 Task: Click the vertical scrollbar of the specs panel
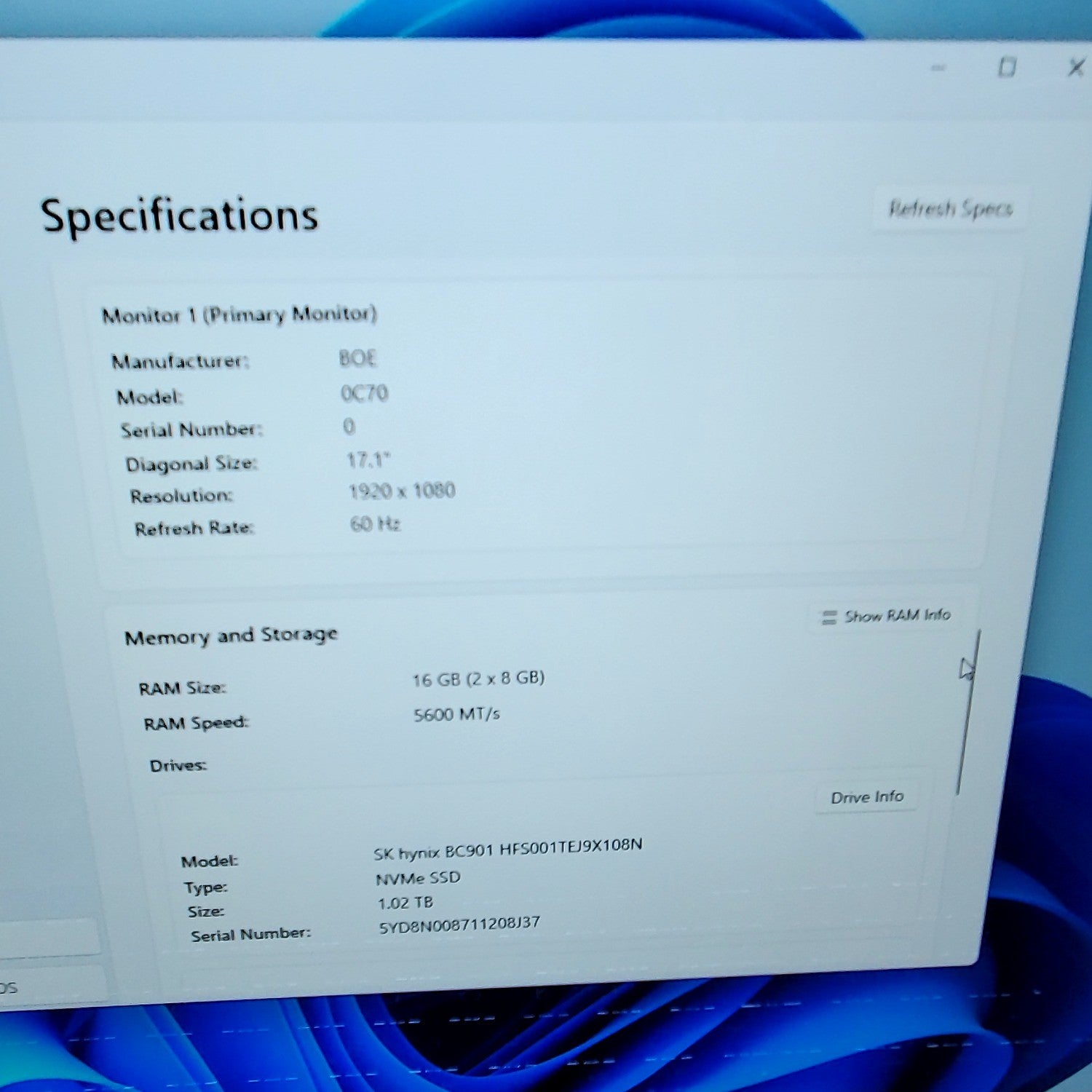(x=968, y=713)
